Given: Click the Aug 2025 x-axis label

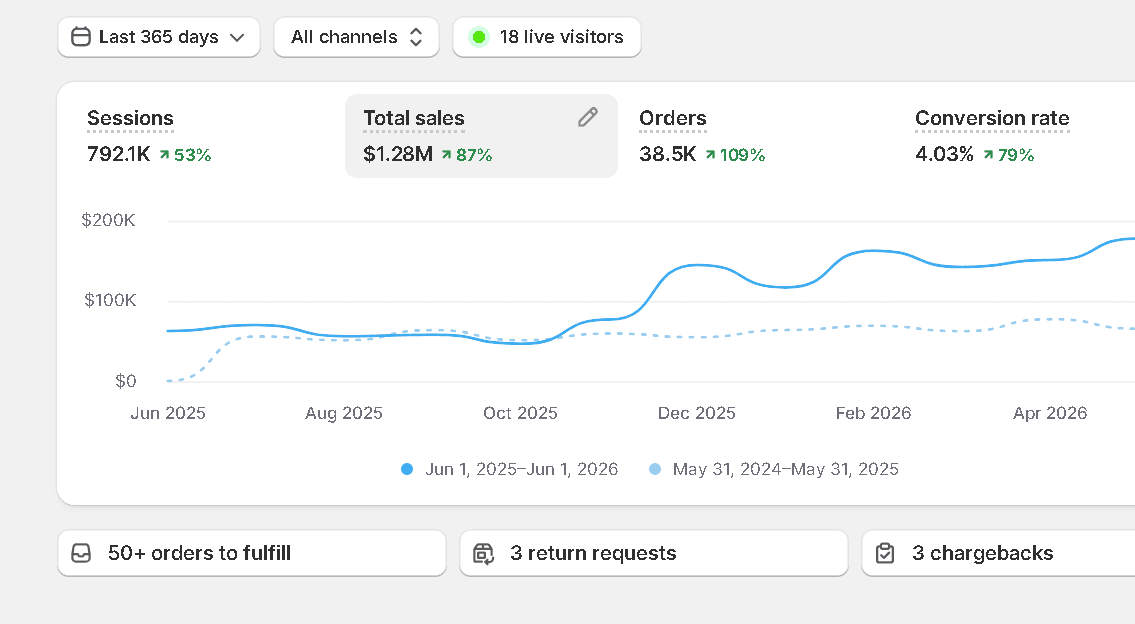Looking at the screenshot, I should click(344, 413).
